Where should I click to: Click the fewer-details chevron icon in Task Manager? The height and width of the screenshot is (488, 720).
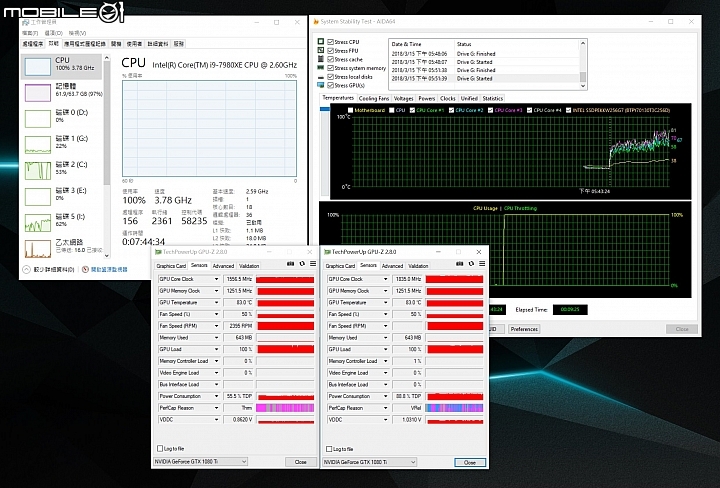click(27, 269)
